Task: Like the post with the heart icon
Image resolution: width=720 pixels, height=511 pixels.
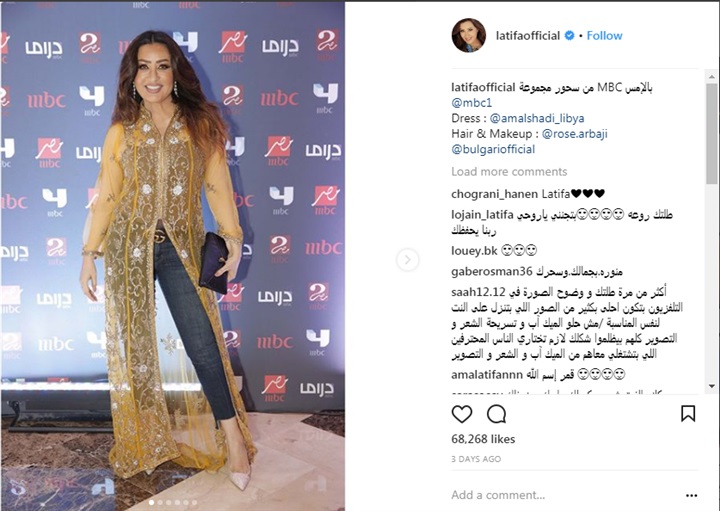Action: [x=461, y=414]
